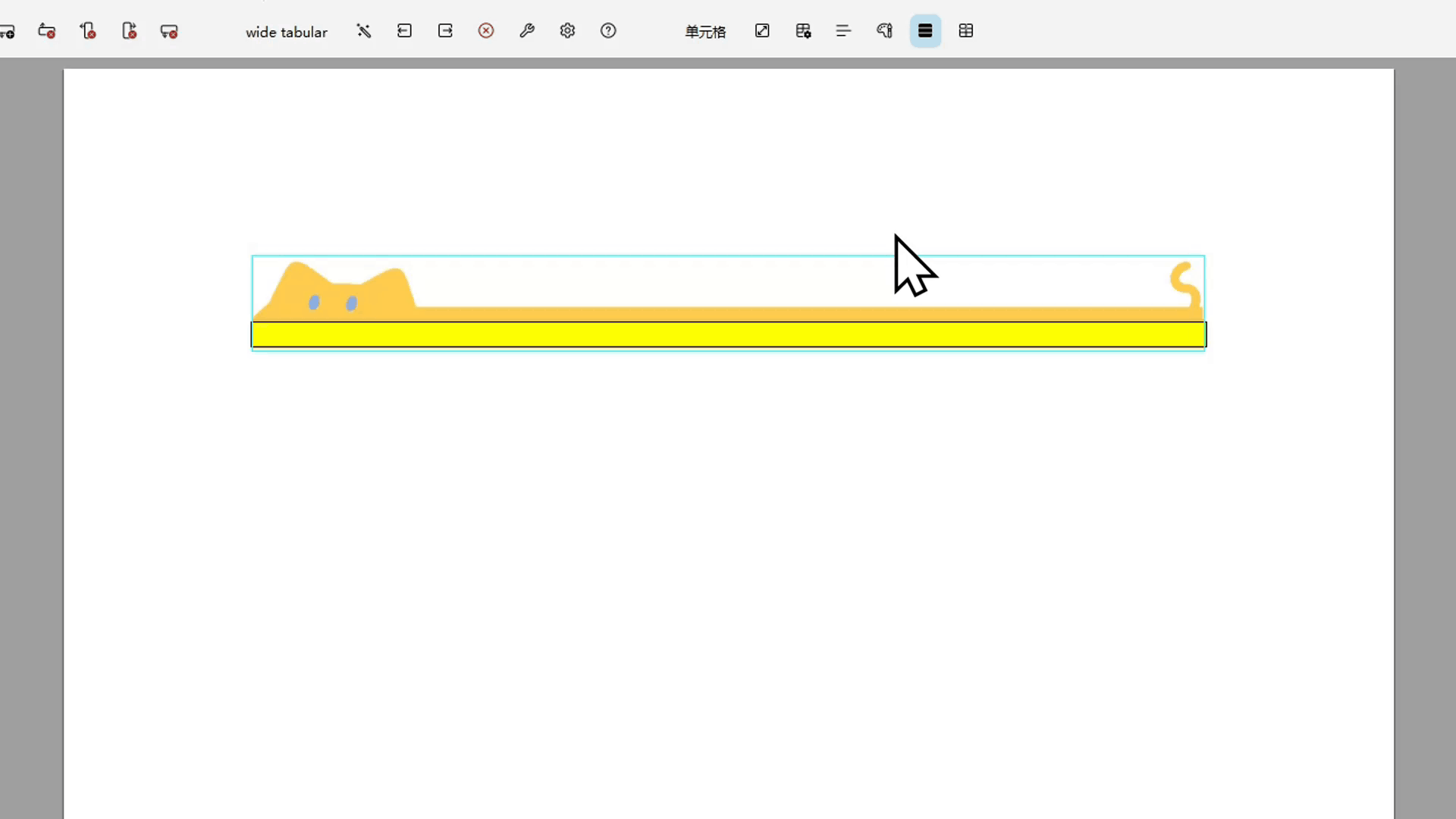Click the delete row above icon
The width and height of the screenshot is (1456, 819).
coord(47,31)
